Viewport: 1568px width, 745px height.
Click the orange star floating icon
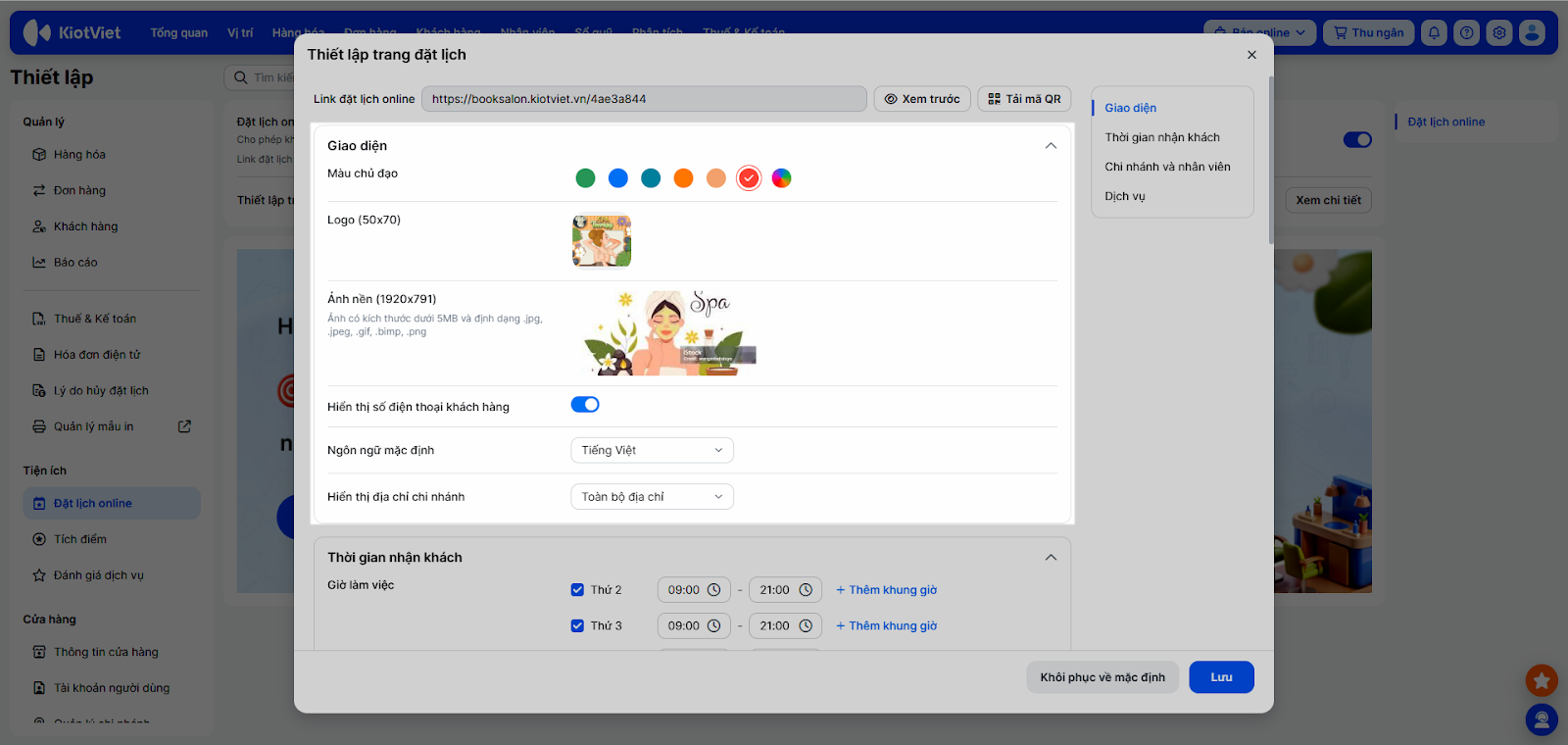coord(1542,679)
